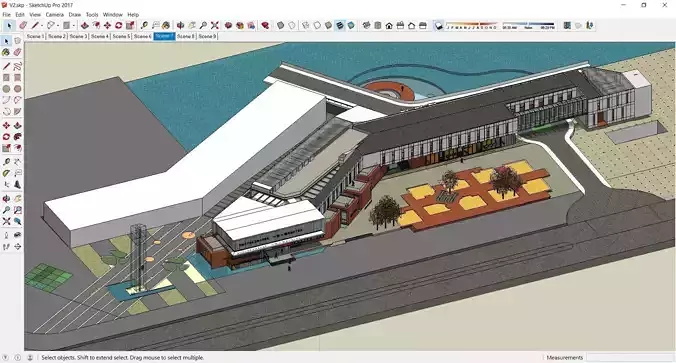676x363 pixels.
Task: Toggle X-Ray face style
Action: [280, 25]
